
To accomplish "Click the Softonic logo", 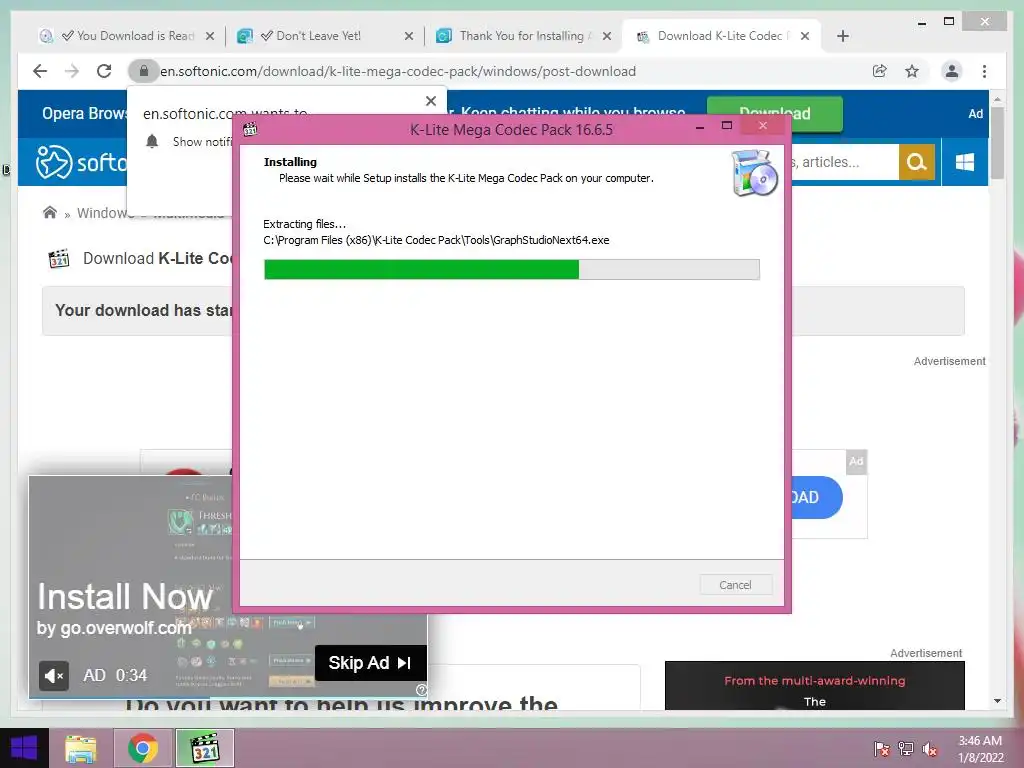I will pos(81,161).
